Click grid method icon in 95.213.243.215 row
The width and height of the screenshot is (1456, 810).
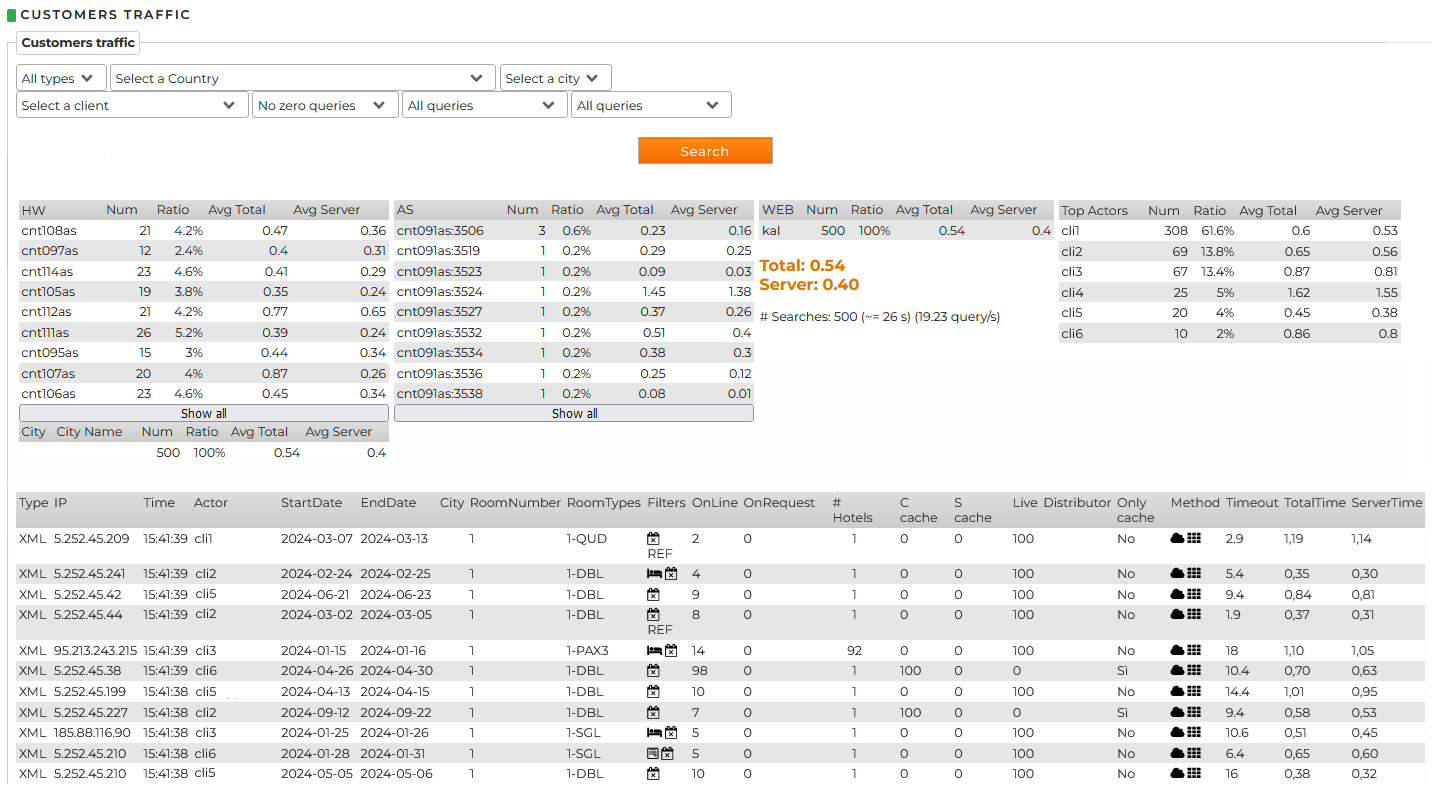coord(1194,650)
